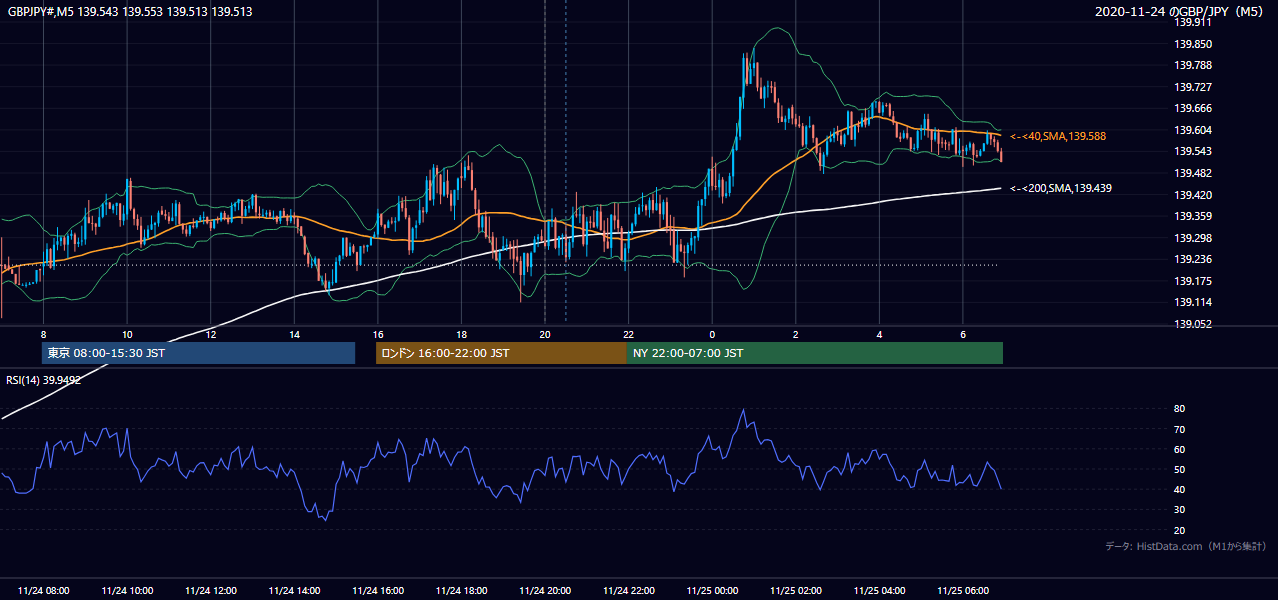Click the 11/24 12:00 time label
1278x600 pixels.
pos(211,591)
